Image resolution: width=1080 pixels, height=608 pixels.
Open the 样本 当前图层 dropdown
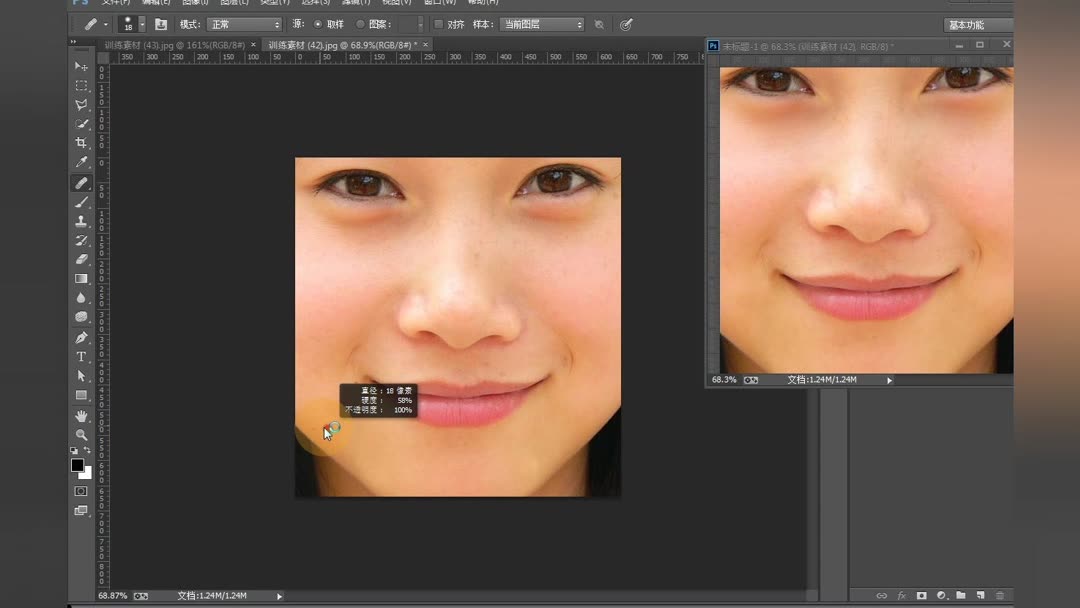click(x=541, y=24)
